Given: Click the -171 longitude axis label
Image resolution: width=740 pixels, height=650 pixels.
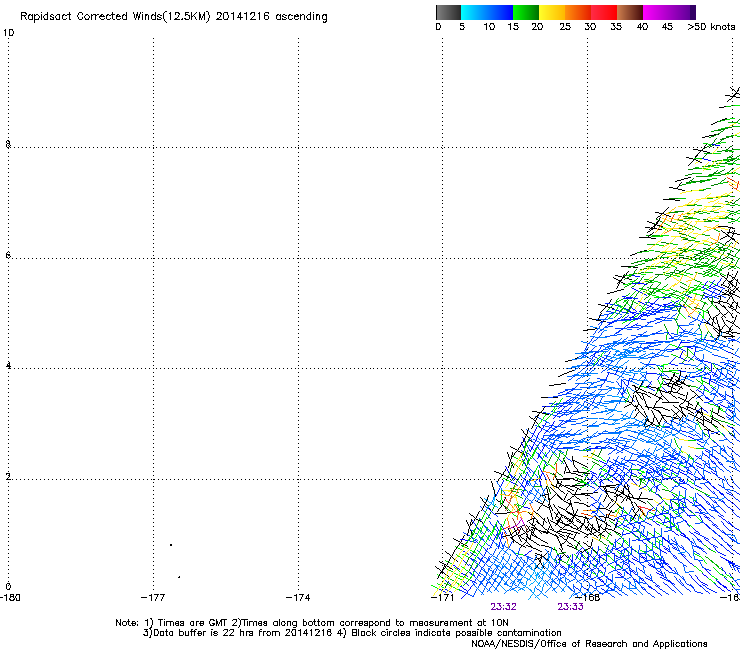Looking at the screenshot, I should pyautogui.click(x=442, y=598).
